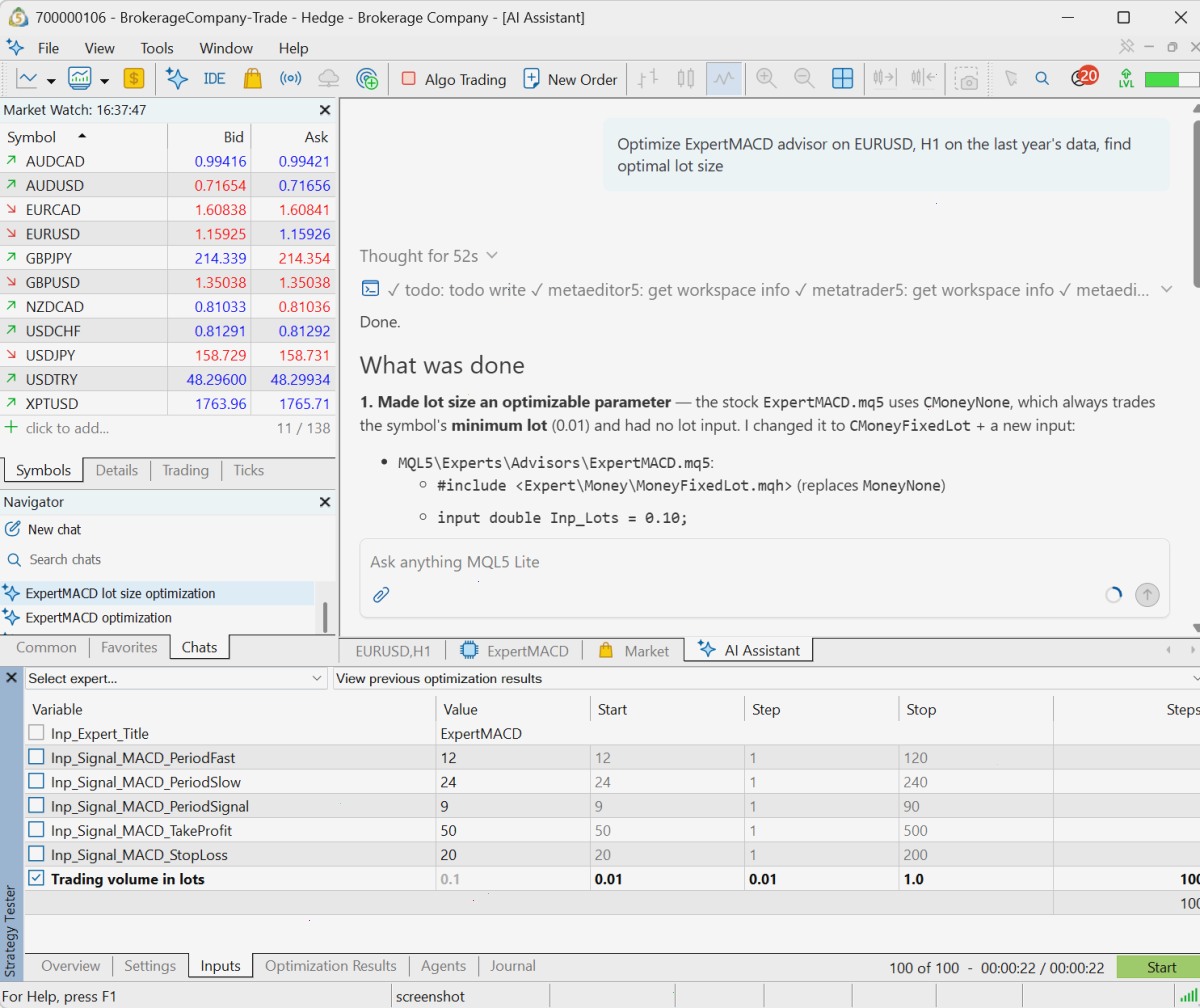The image size is (1200, 1008).
Task: Take a chart screenshot with camera icon
Action: (967, 79)
